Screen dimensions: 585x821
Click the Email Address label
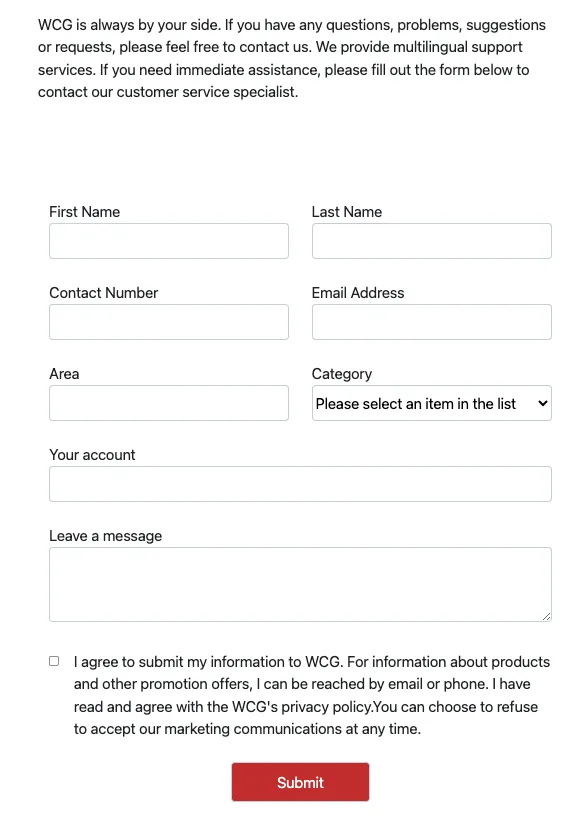pos(358,293)
